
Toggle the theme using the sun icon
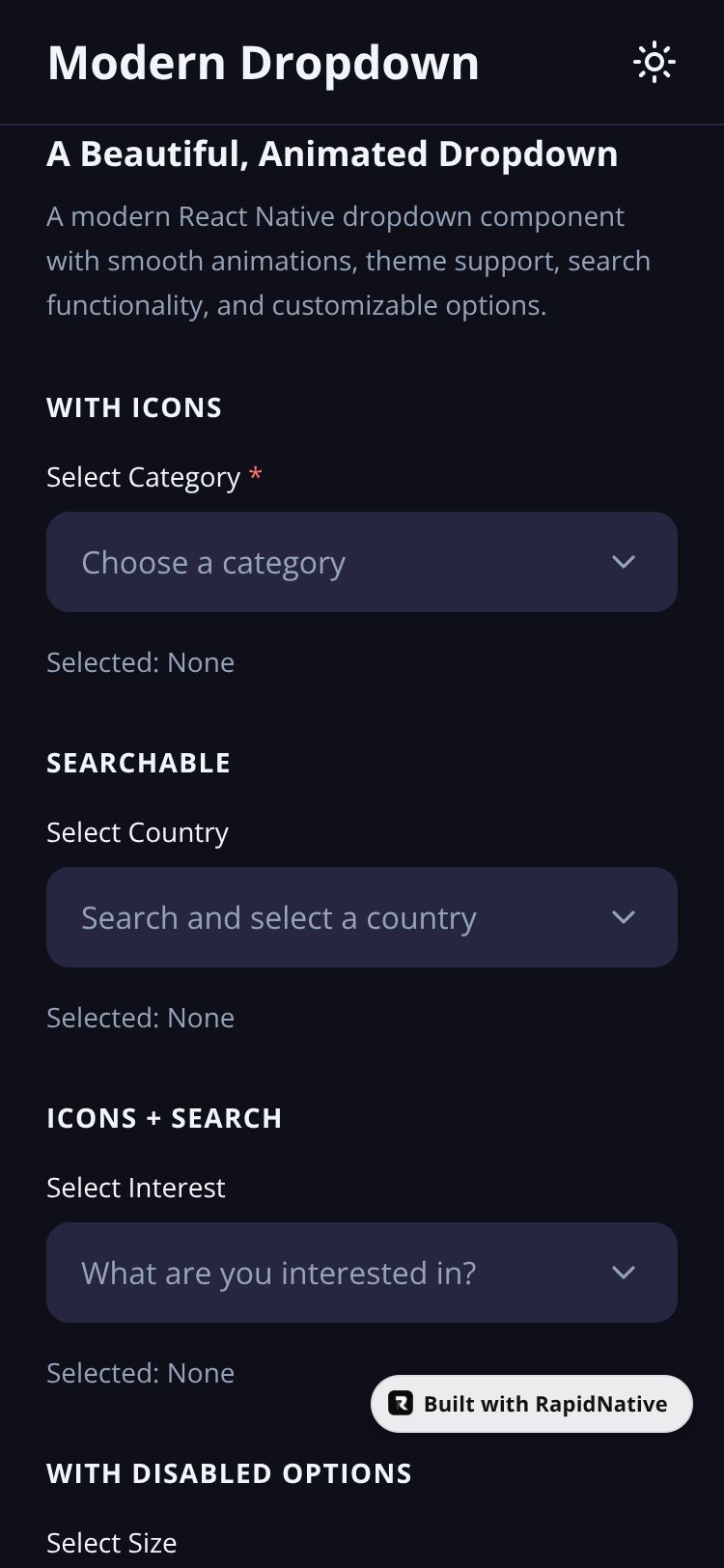click(654, 63)
